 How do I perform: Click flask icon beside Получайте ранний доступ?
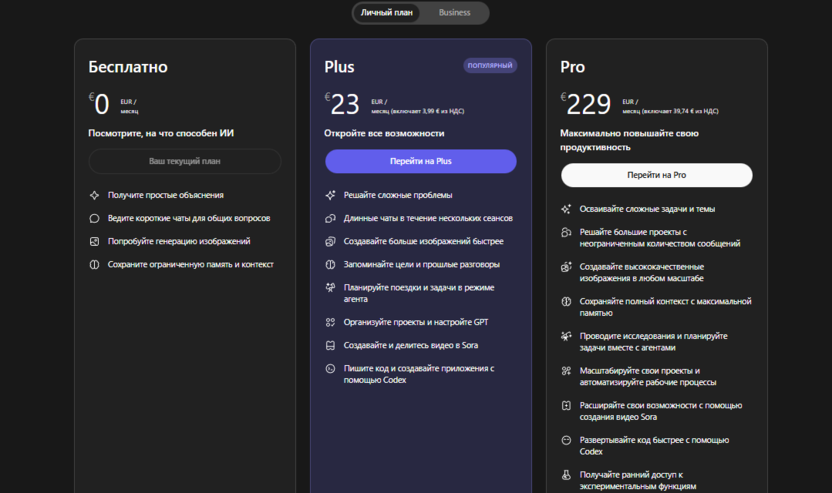[x=566, y=475]
